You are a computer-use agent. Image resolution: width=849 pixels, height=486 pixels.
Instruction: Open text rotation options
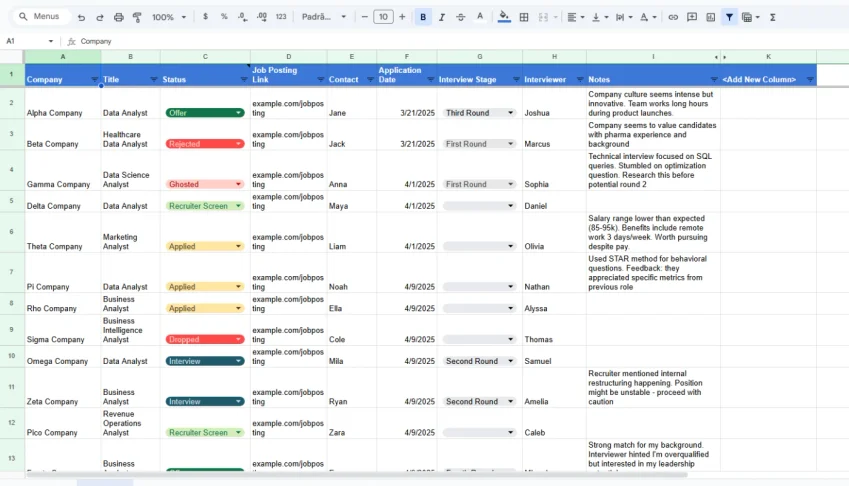(x=648, y=17)
